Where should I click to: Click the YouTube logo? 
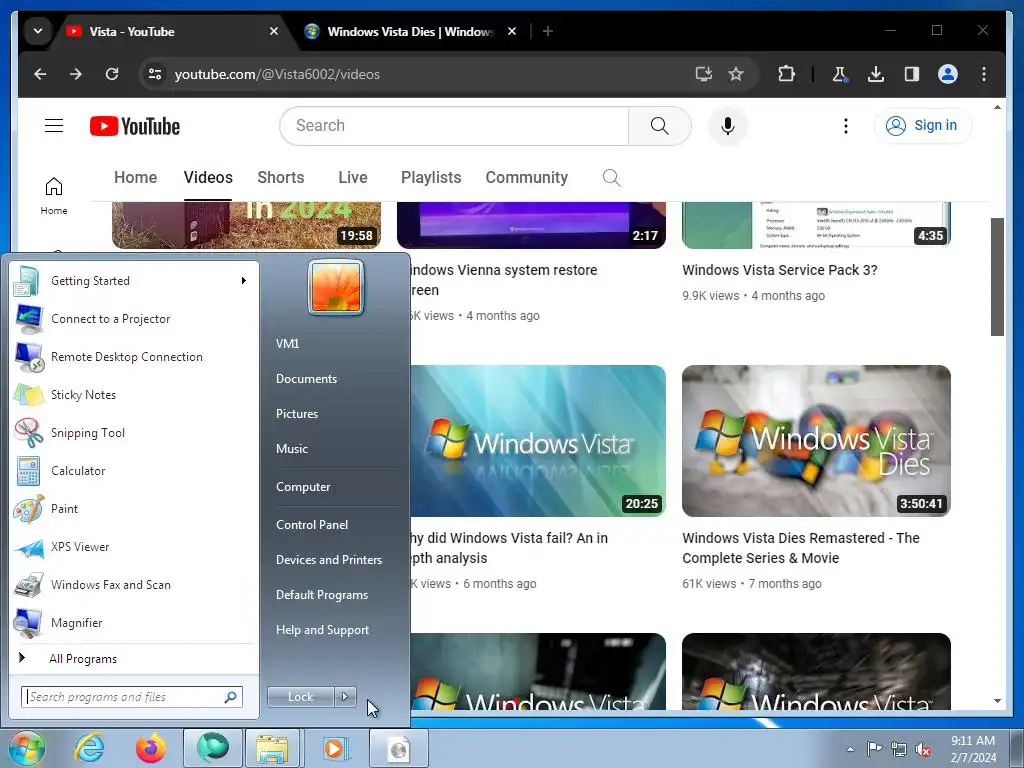pyautogui.click(x=135, y=126)
